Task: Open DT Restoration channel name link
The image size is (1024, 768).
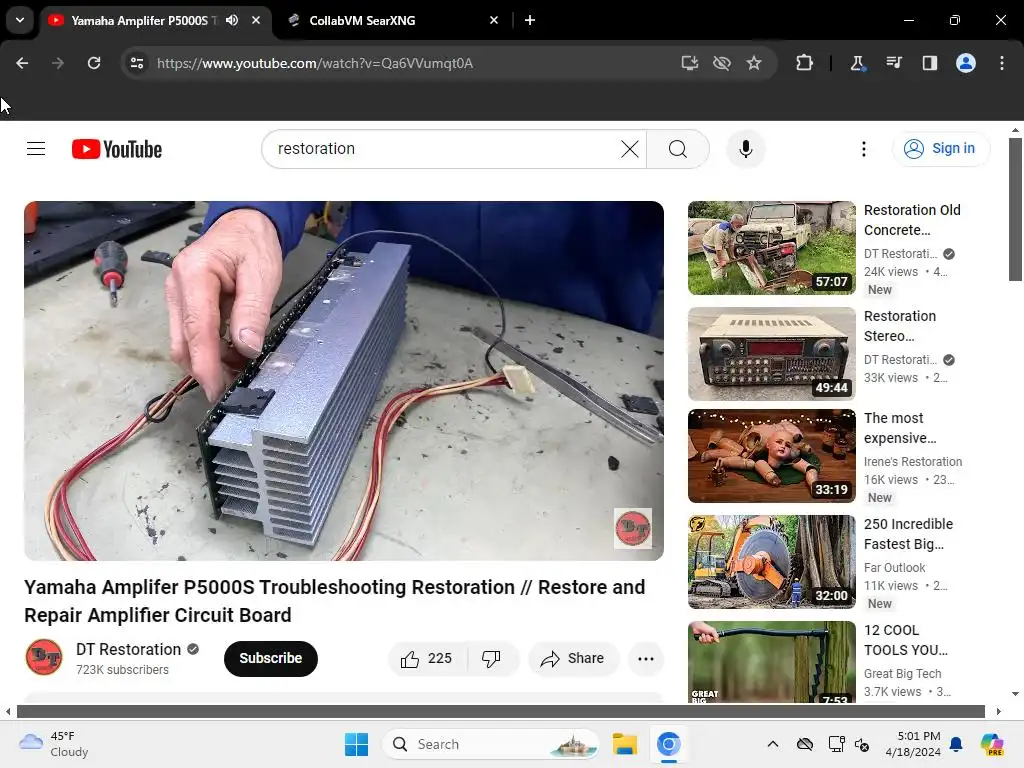Action: coord(129,649)
